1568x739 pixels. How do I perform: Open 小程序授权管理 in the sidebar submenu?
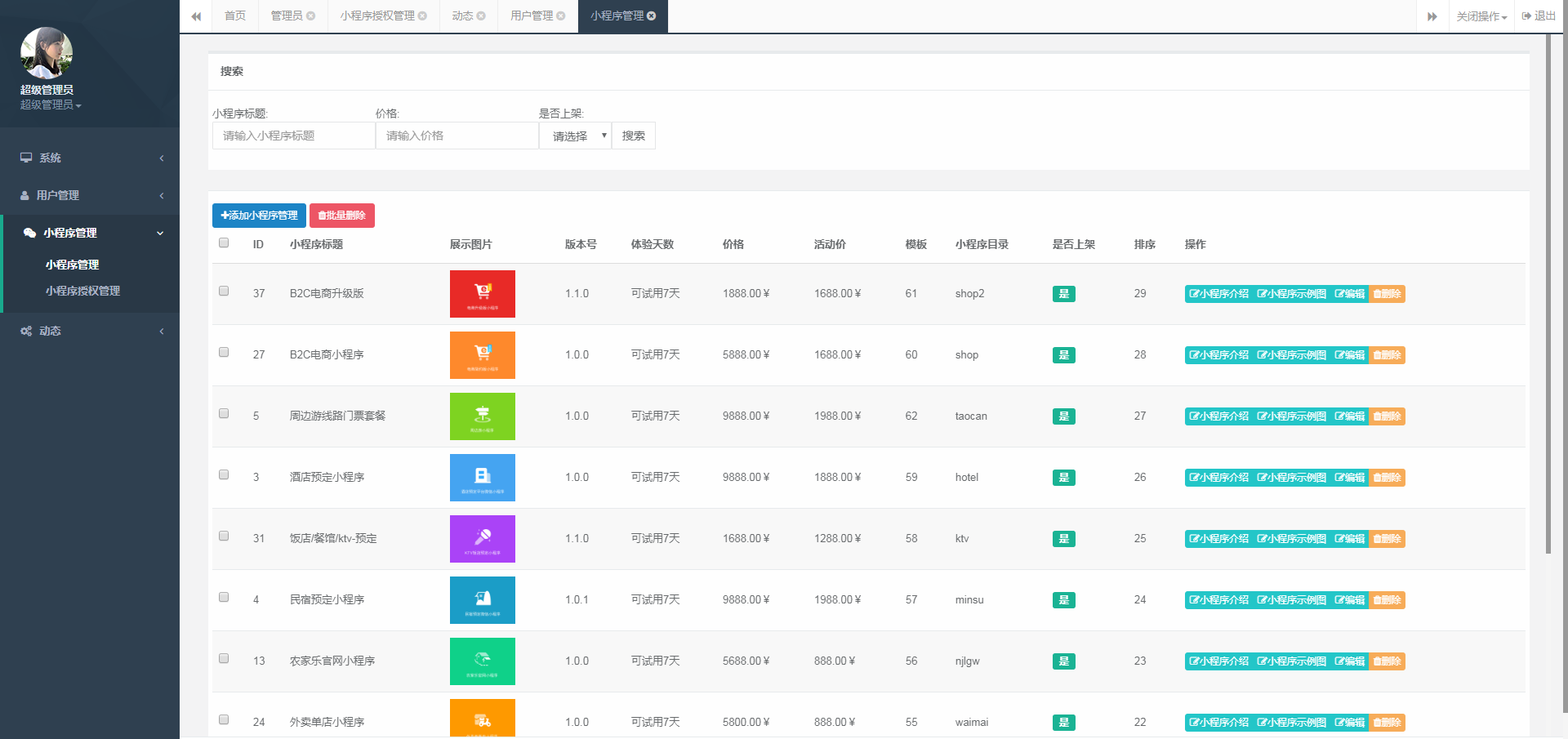(82, 291)
